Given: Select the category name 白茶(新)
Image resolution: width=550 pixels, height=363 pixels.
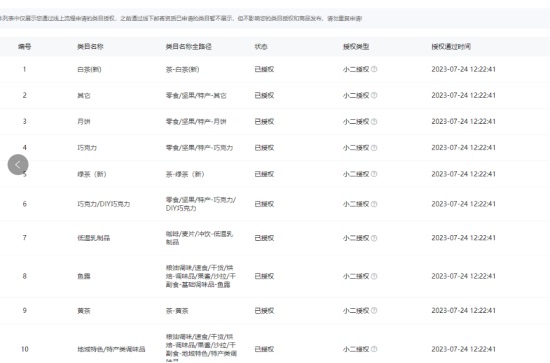Looking at the screenshot, I should [x=89, y=69].
